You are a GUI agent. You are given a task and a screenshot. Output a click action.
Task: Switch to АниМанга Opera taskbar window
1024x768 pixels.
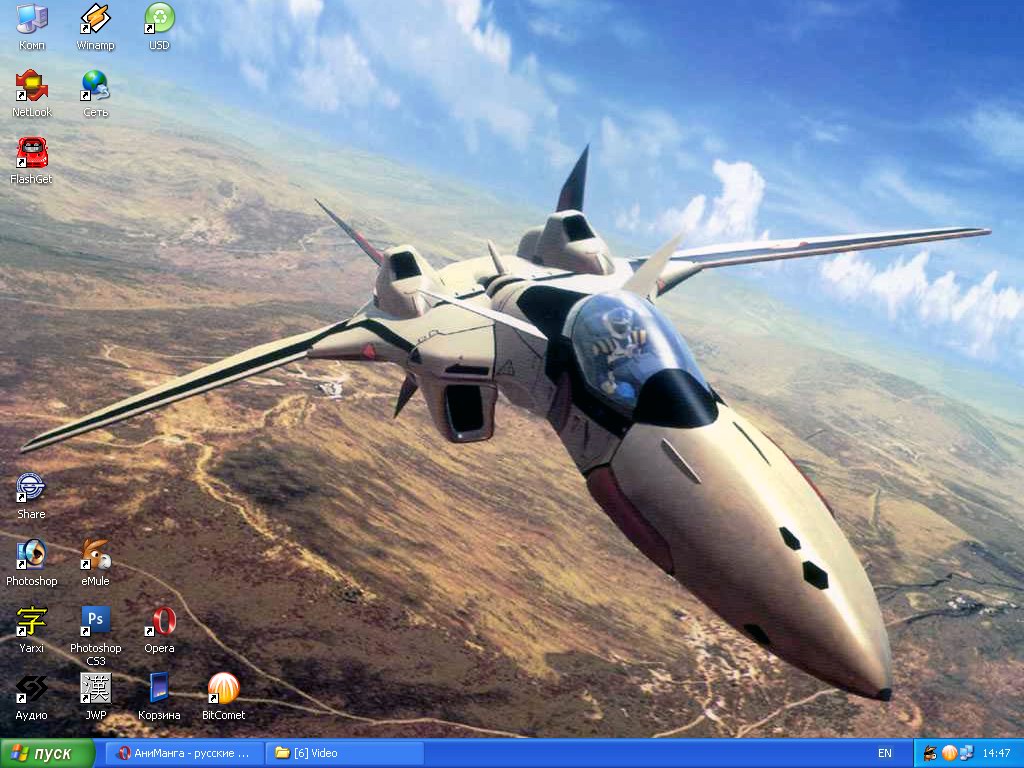(x=183, y=753)
